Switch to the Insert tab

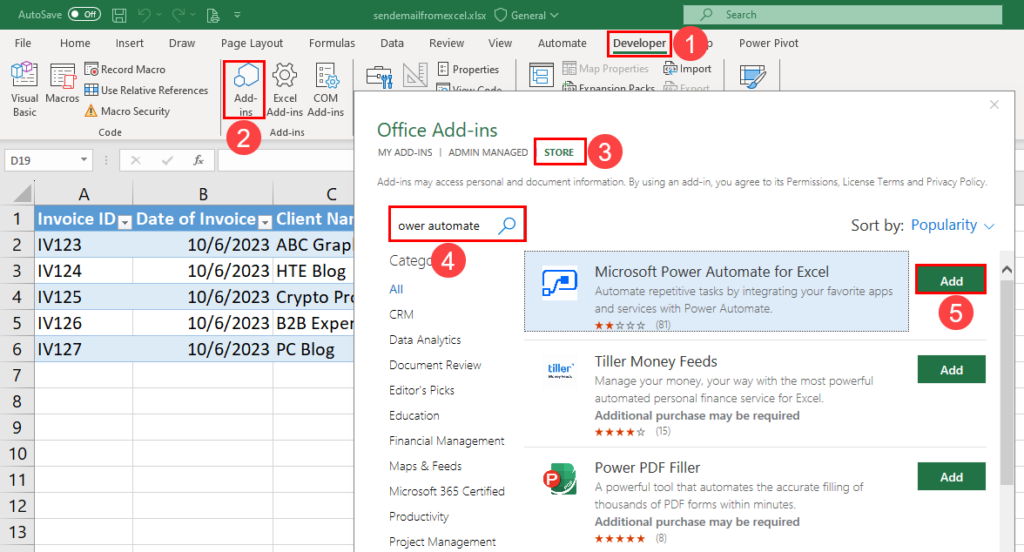tap(129, 43)
